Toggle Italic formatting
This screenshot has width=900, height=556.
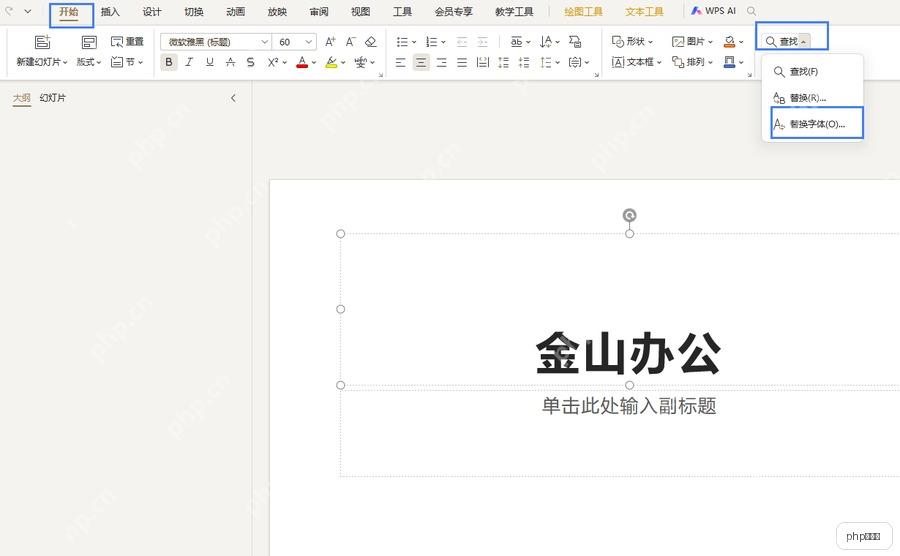(x=189, y=62)
